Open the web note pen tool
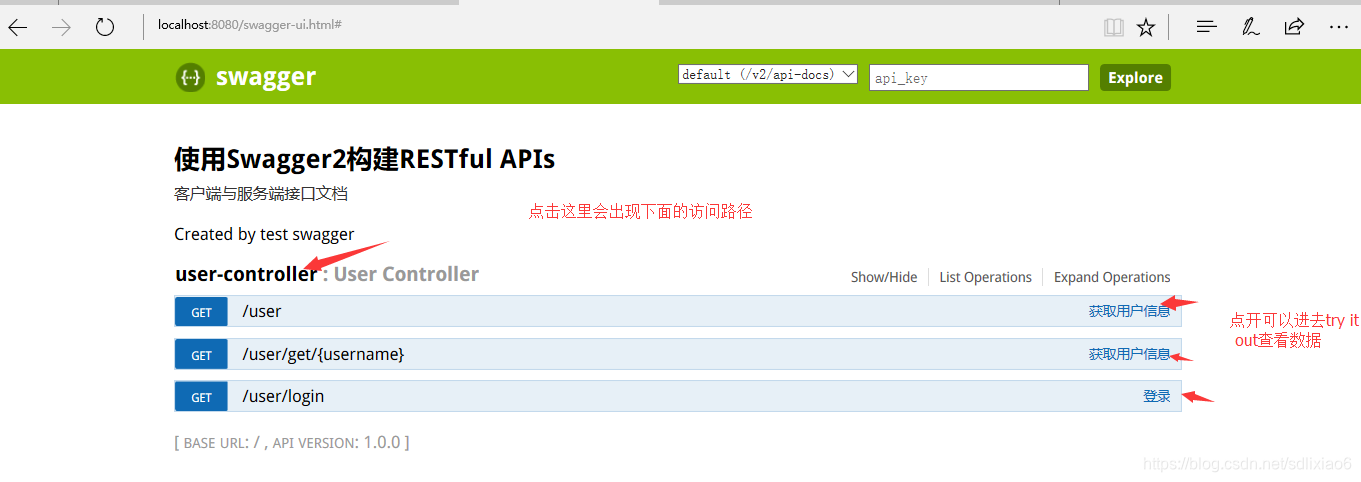 pyautogui.click(x=1250, y=27)
